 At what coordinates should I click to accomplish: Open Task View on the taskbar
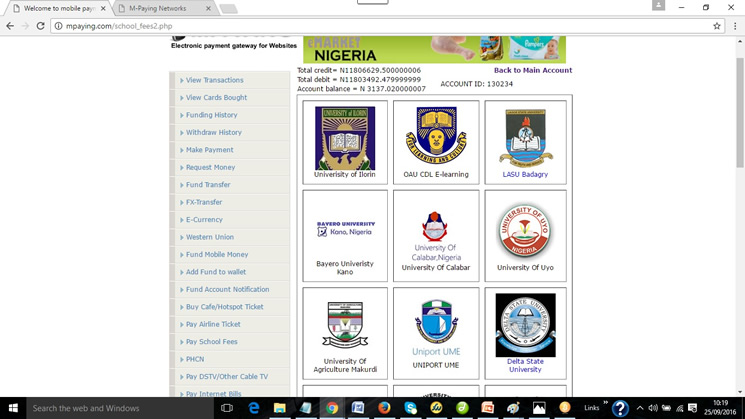(x=227, y=408)
